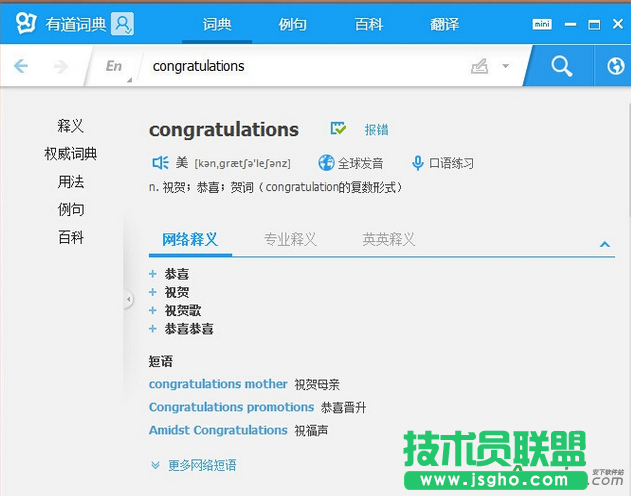Jump to 百科 in sidebar

70,237
